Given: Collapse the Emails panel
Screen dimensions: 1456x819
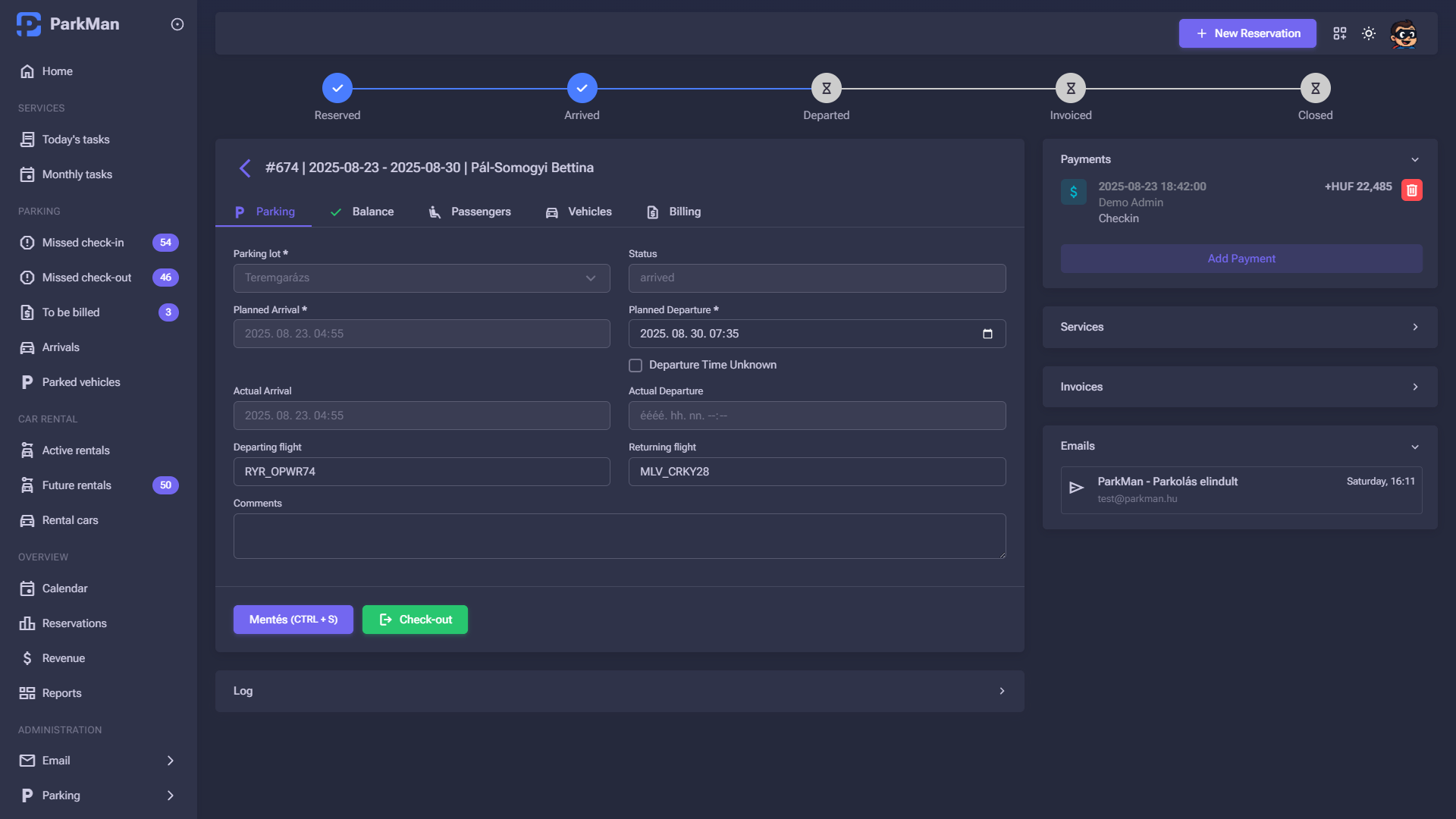Looking at the screenshot, I should click(x=1415, y=447).
